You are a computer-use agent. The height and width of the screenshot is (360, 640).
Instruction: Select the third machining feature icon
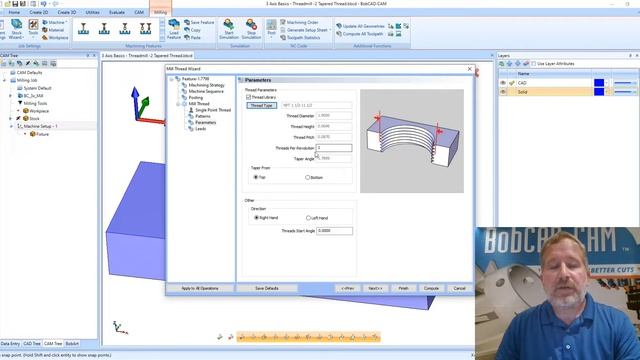click(x=125, y=29)
